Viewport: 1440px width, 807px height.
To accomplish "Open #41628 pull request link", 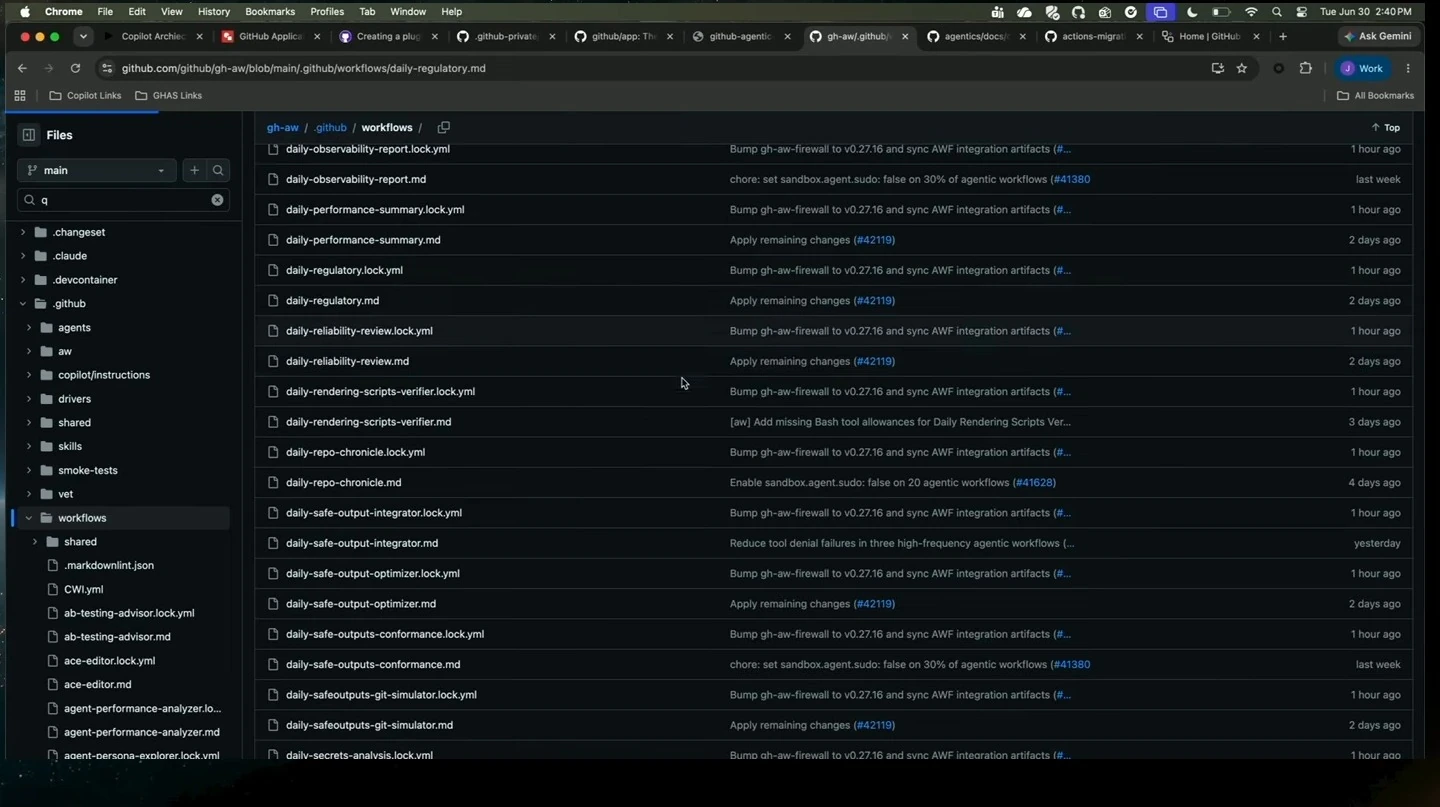I will coord(1034,483).
